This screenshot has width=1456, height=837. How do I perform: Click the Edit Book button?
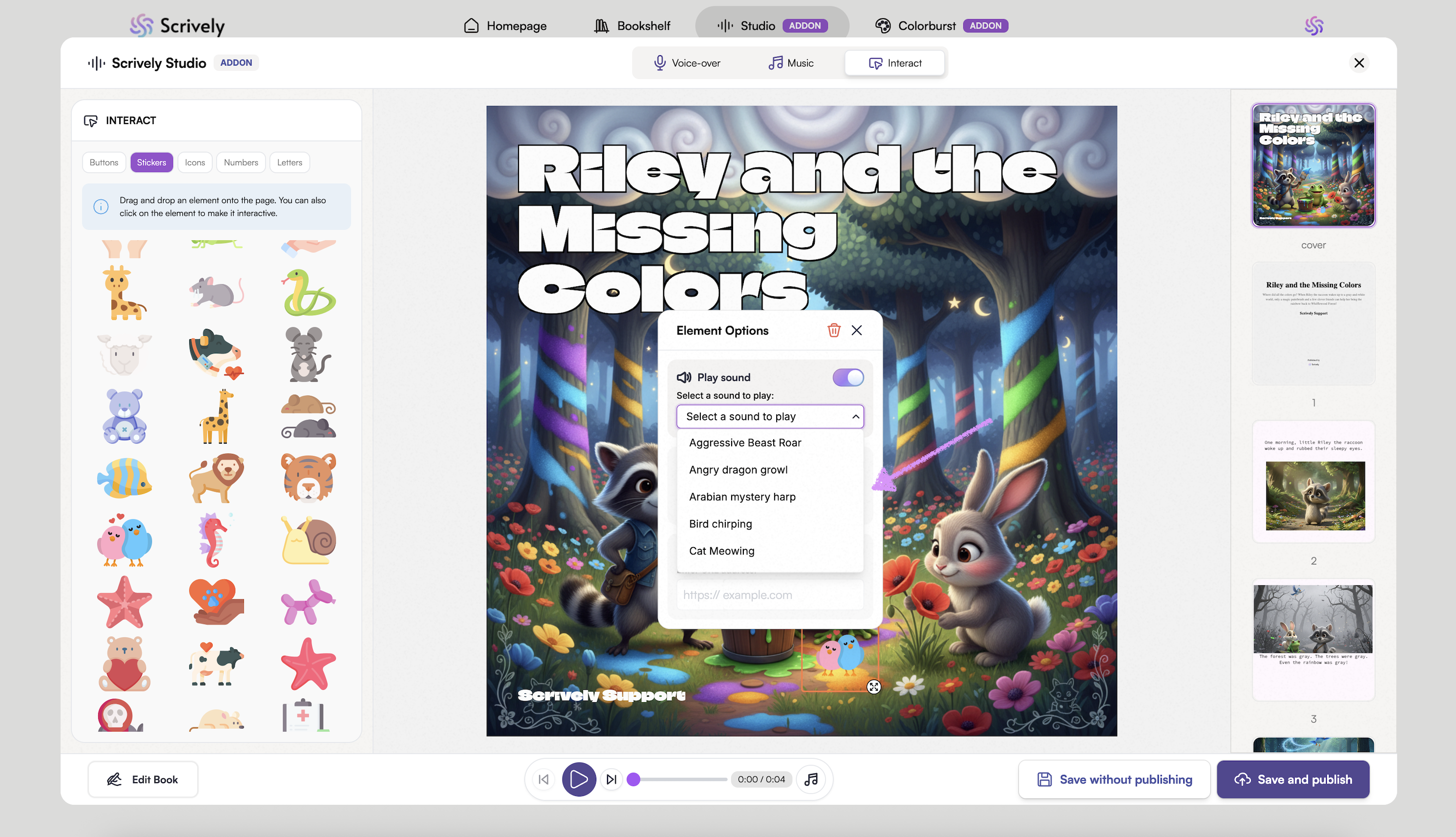[x=143, y=779]
